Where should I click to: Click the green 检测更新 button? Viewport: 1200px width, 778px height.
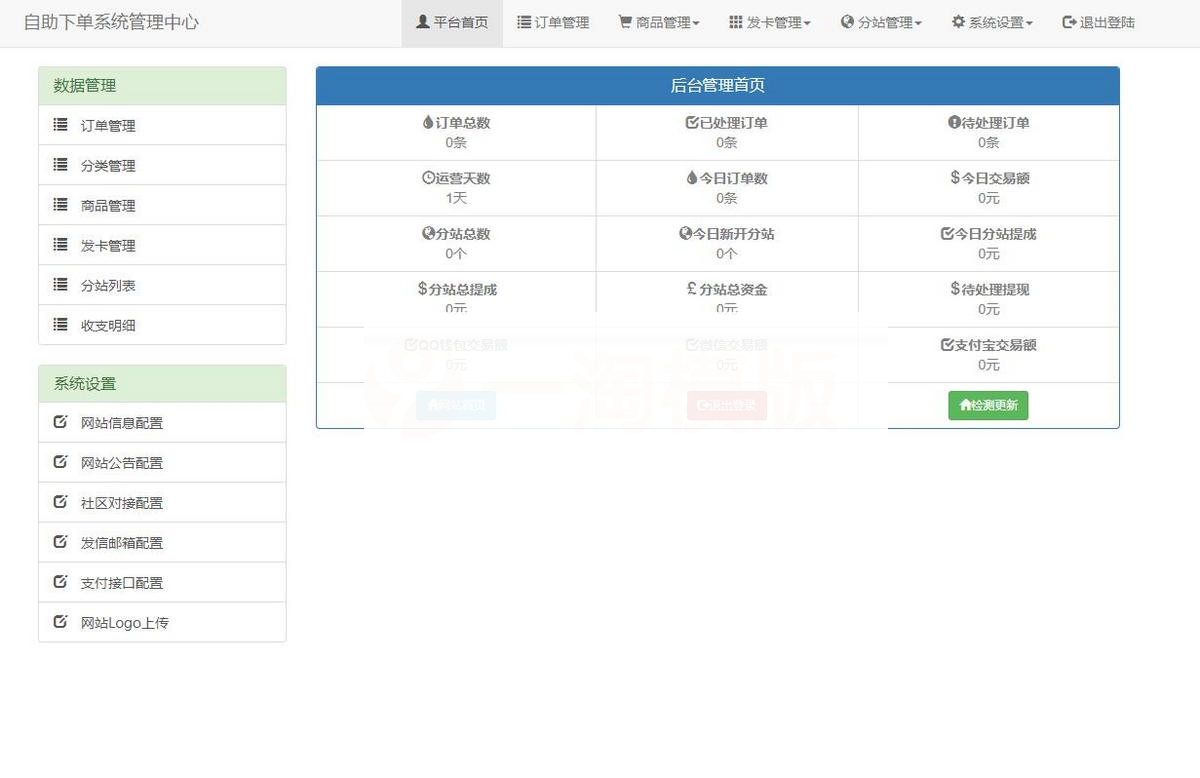click(x=988, y=405)
